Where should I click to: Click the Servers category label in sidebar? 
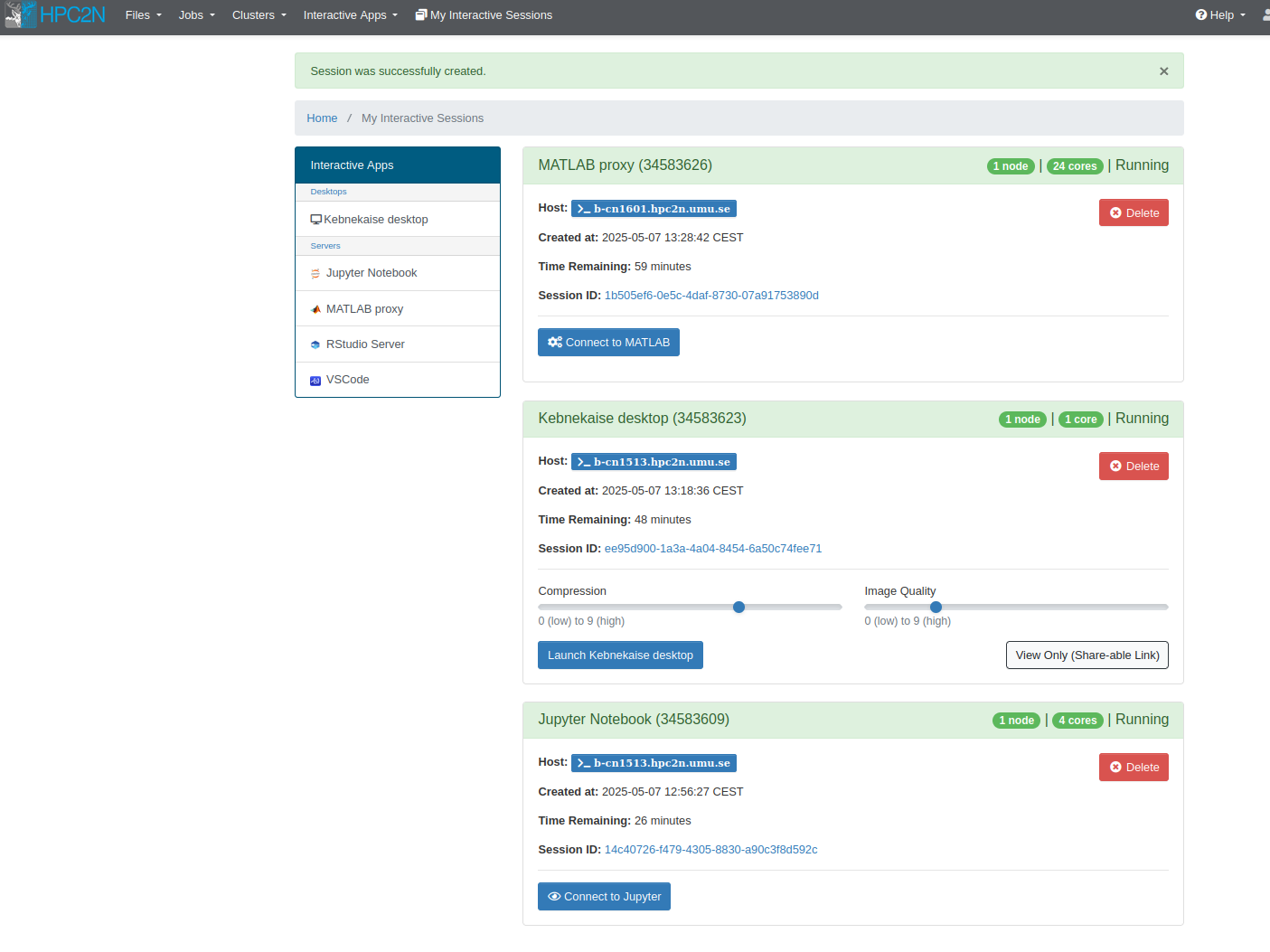[x=325, y=246]
